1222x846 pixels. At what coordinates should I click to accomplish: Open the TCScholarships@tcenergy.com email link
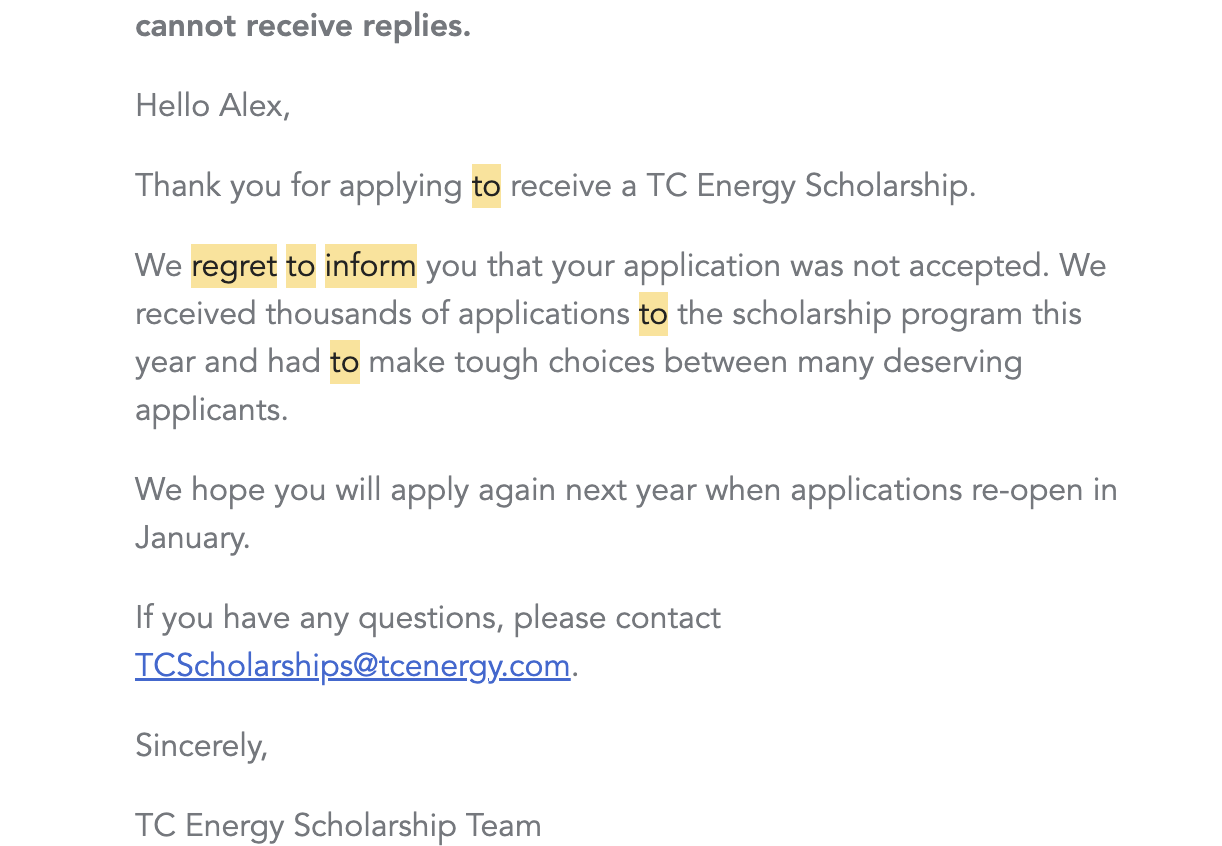point(352,666)
